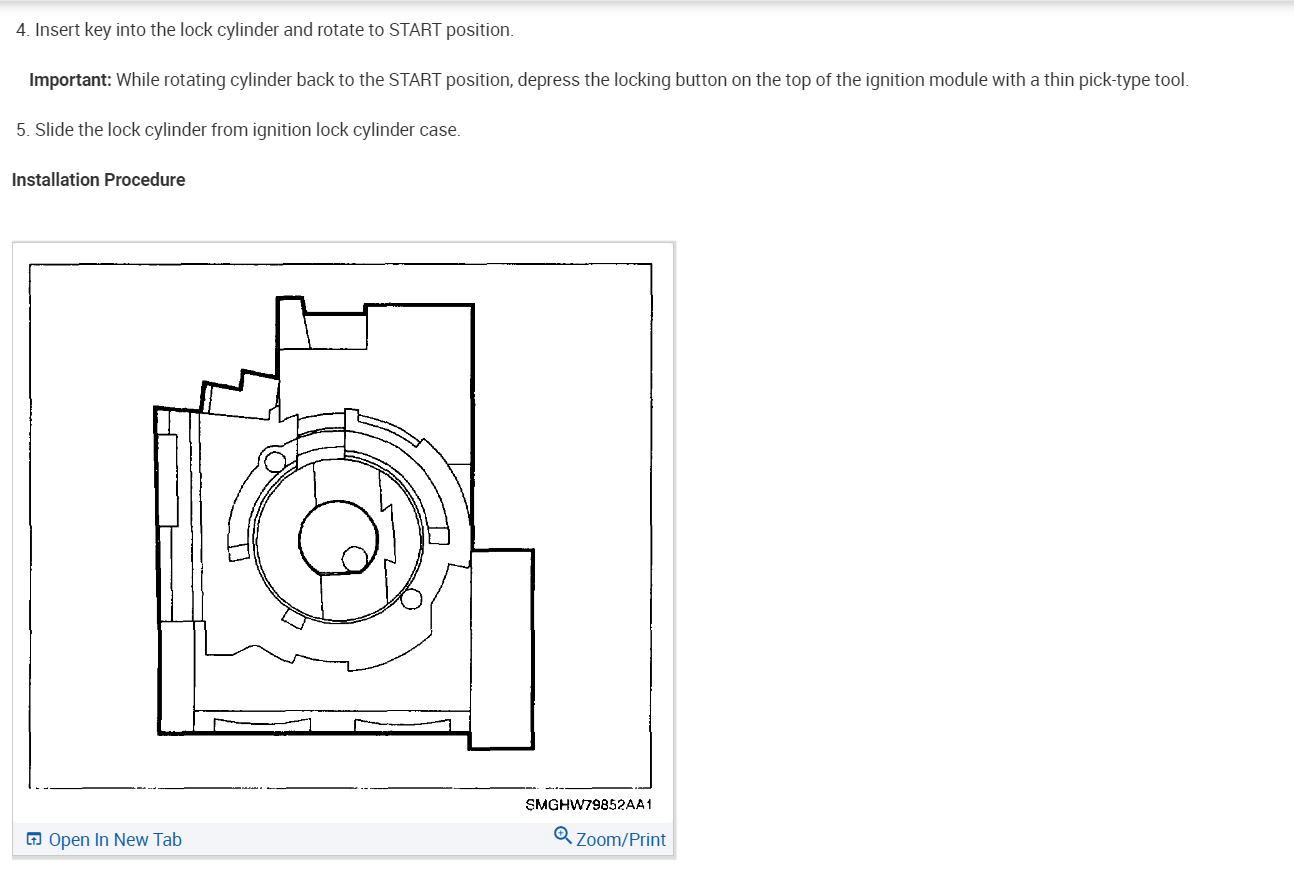Click the bold Important: label
Image resolution: width=1294 pixels, height=870 pixels.
tap(70, 80)
